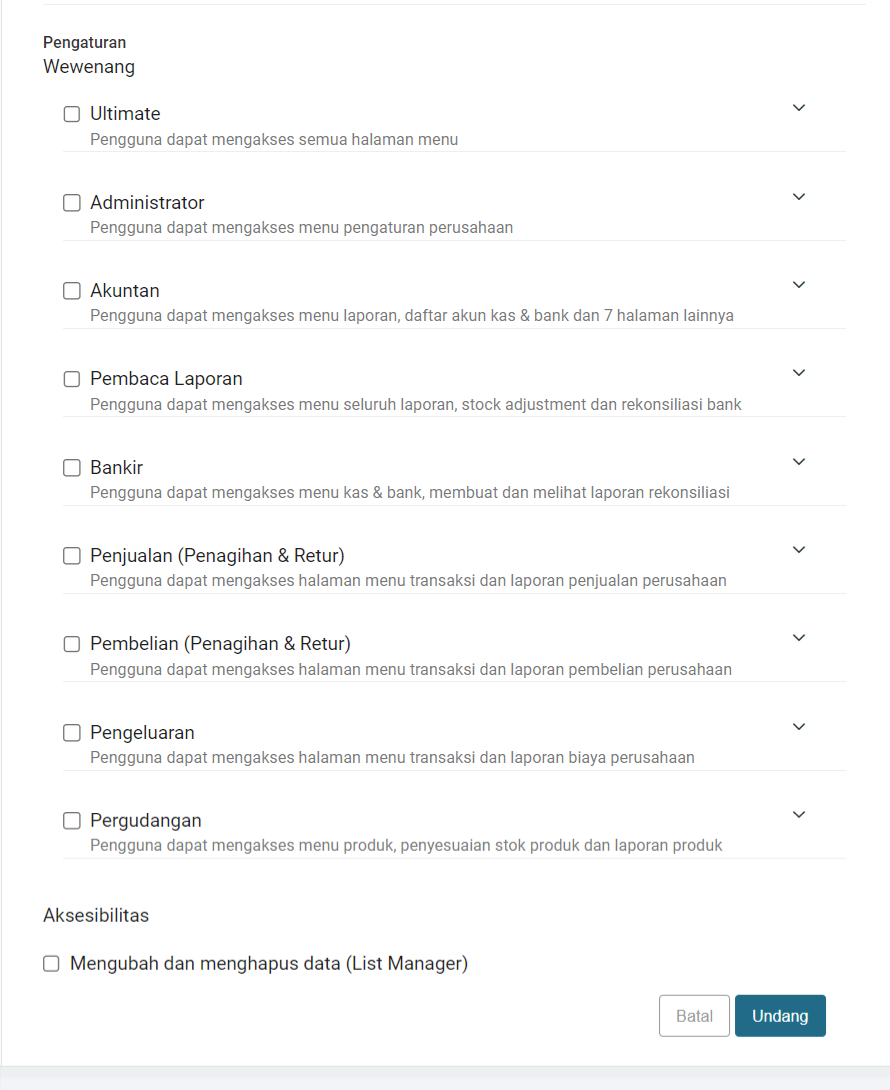This screenshot has height=1090, width=890.
Task: Expand the Akuntan role chevron
Action: click(x=799, y=285)
